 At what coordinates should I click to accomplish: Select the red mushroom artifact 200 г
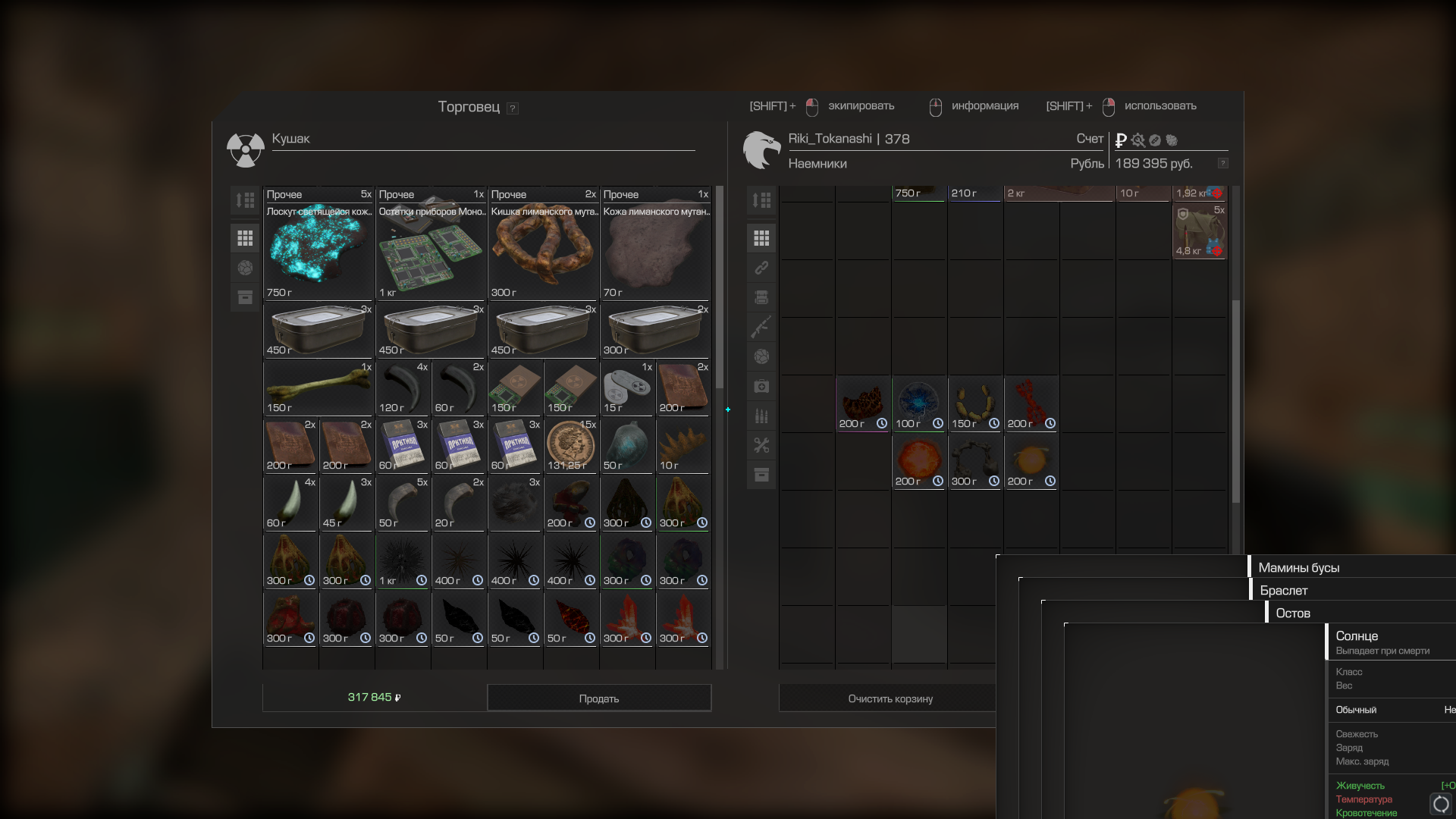pyautogui.click(x=571, y=503)
